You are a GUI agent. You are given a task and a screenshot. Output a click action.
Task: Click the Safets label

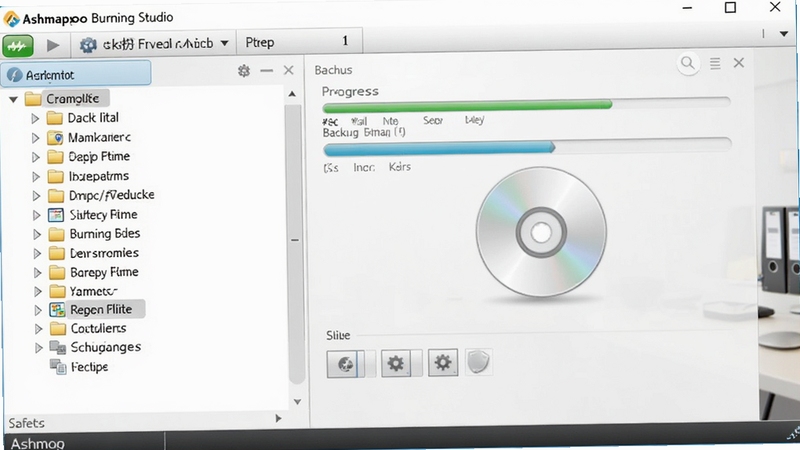coord(27,423)
